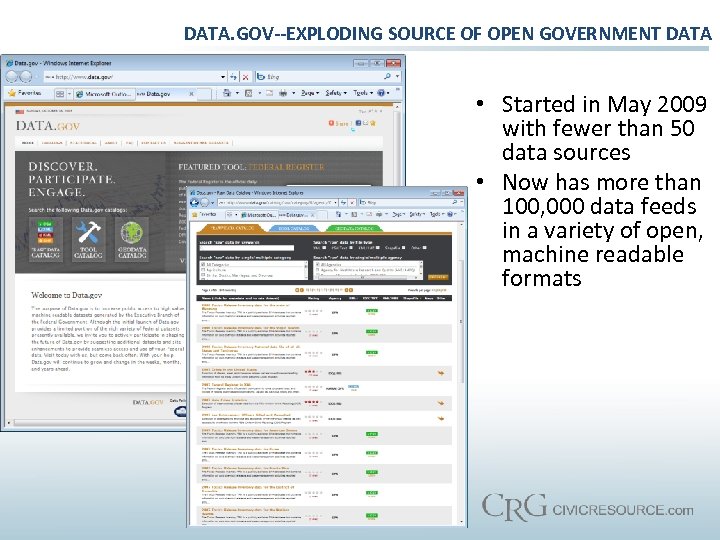The image size is (720, 540).
Task: Open address dropdown in Raw Data Catalog window
Action: coord(336,202)
